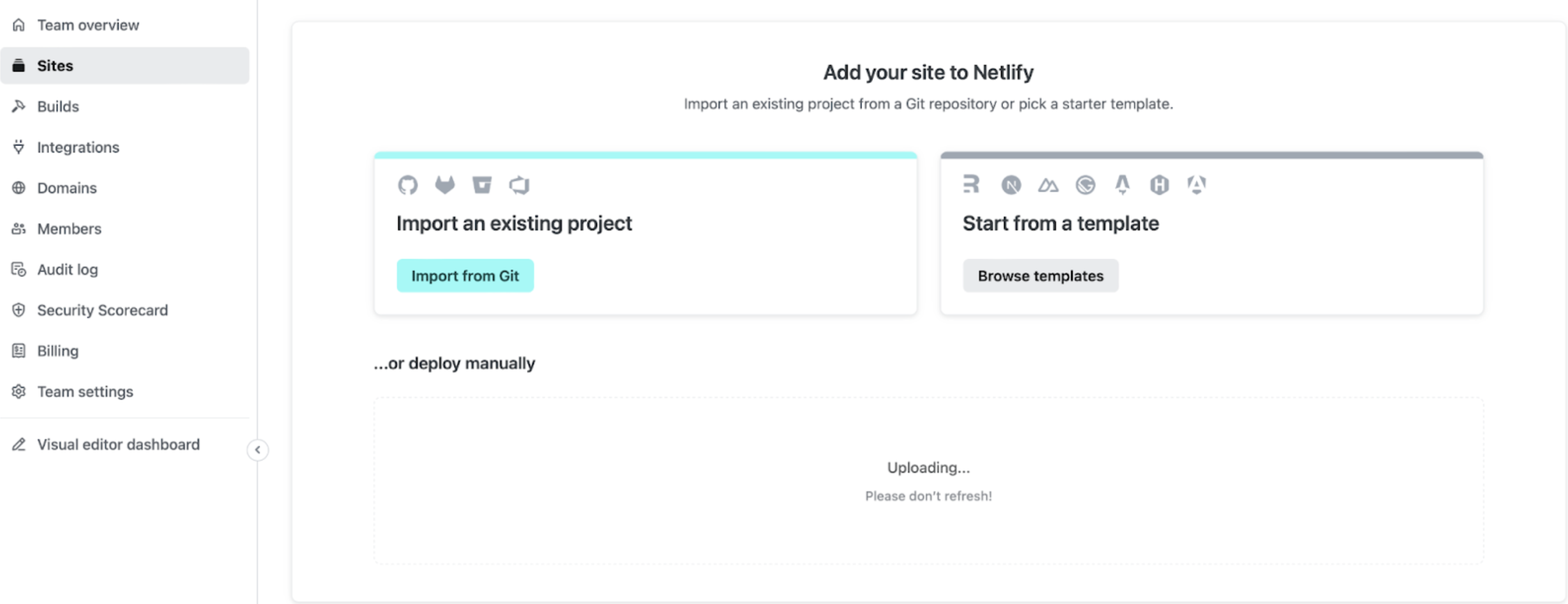Select the Astro rocket template icon
The height and width of the screenshot is (604, 1568).
click(1122, 185)
